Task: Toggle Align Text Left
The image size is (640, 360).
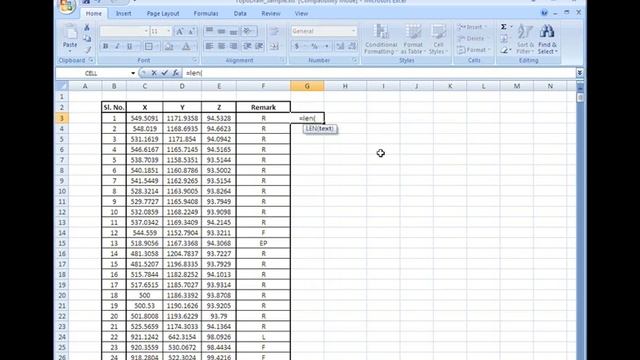Action: point(209,47)
